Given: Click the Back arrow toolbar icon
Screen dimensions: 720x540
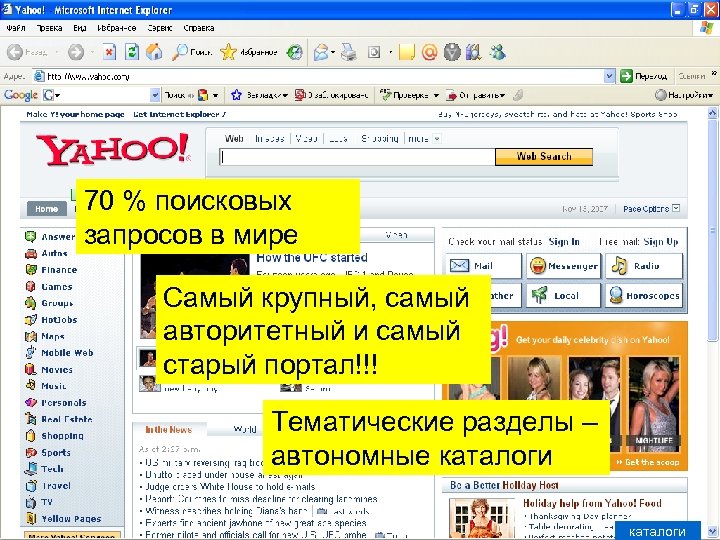Looking at the screenshot, I should 15,52.
